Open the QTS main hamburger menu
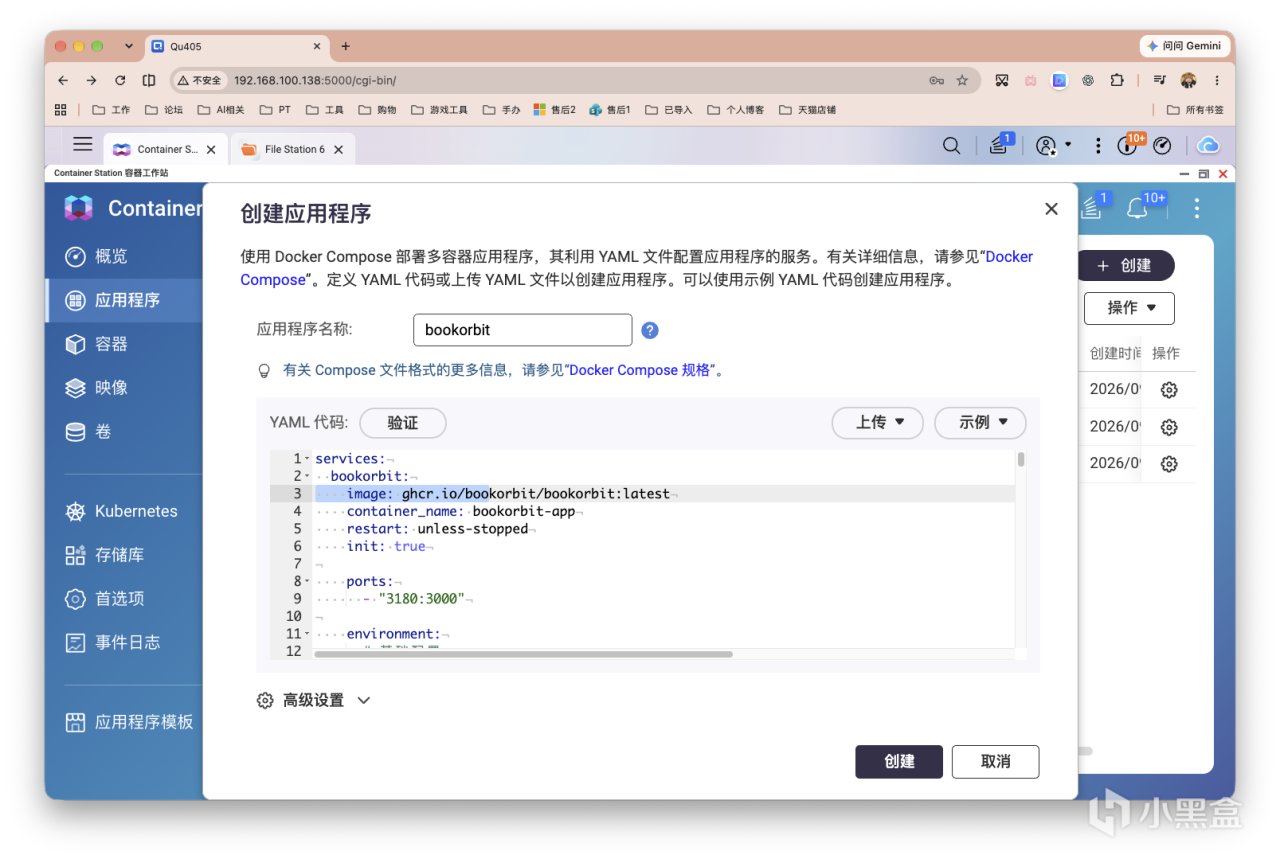 [x=83, y=145]
